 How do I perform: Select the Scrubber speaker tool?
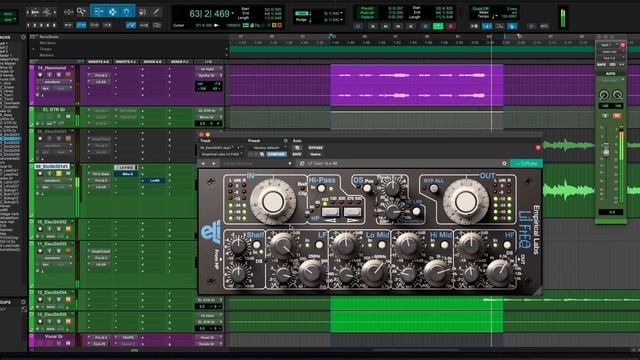click(x=142, y=12)
